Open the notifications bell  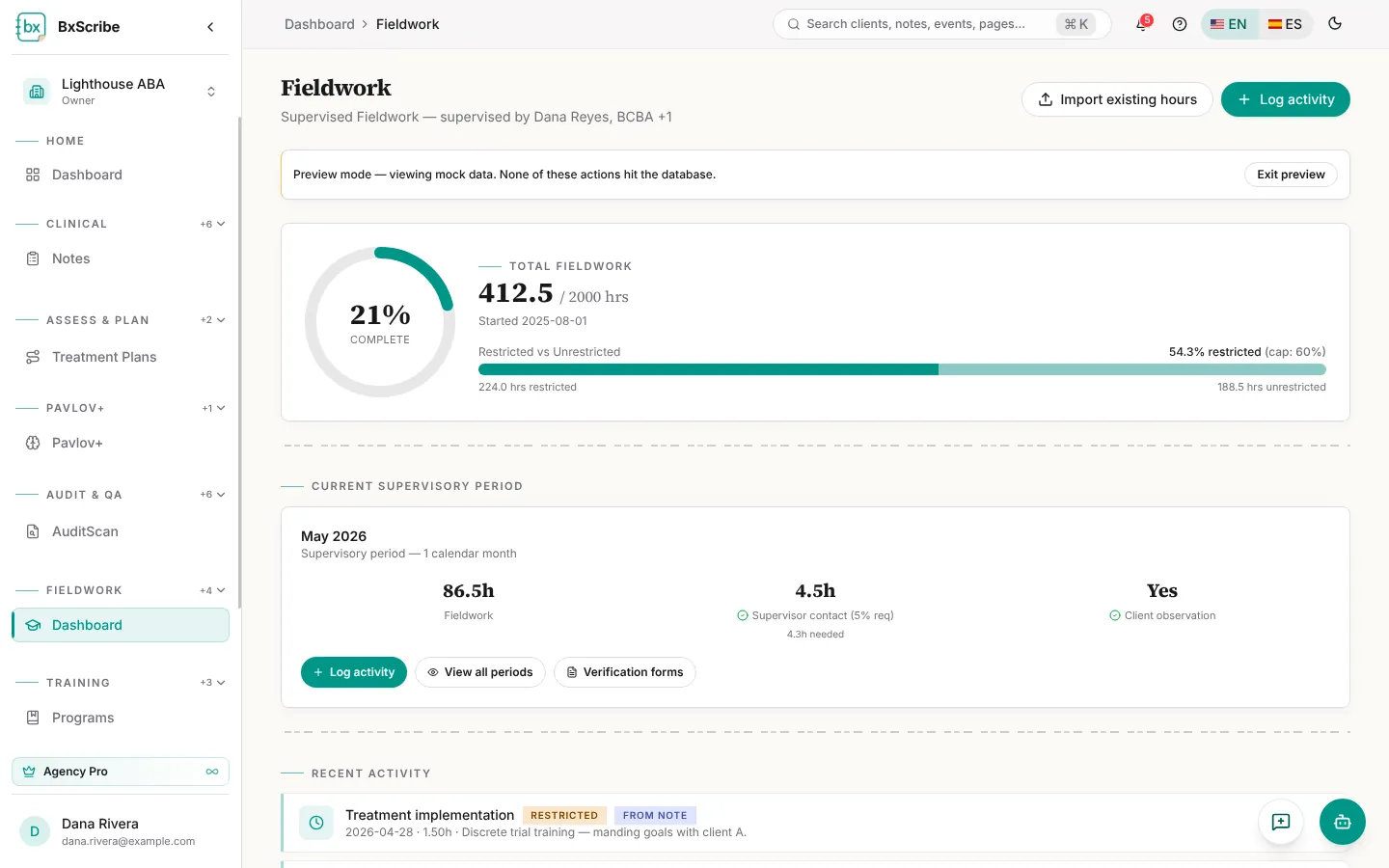[x=1142, y=24]
